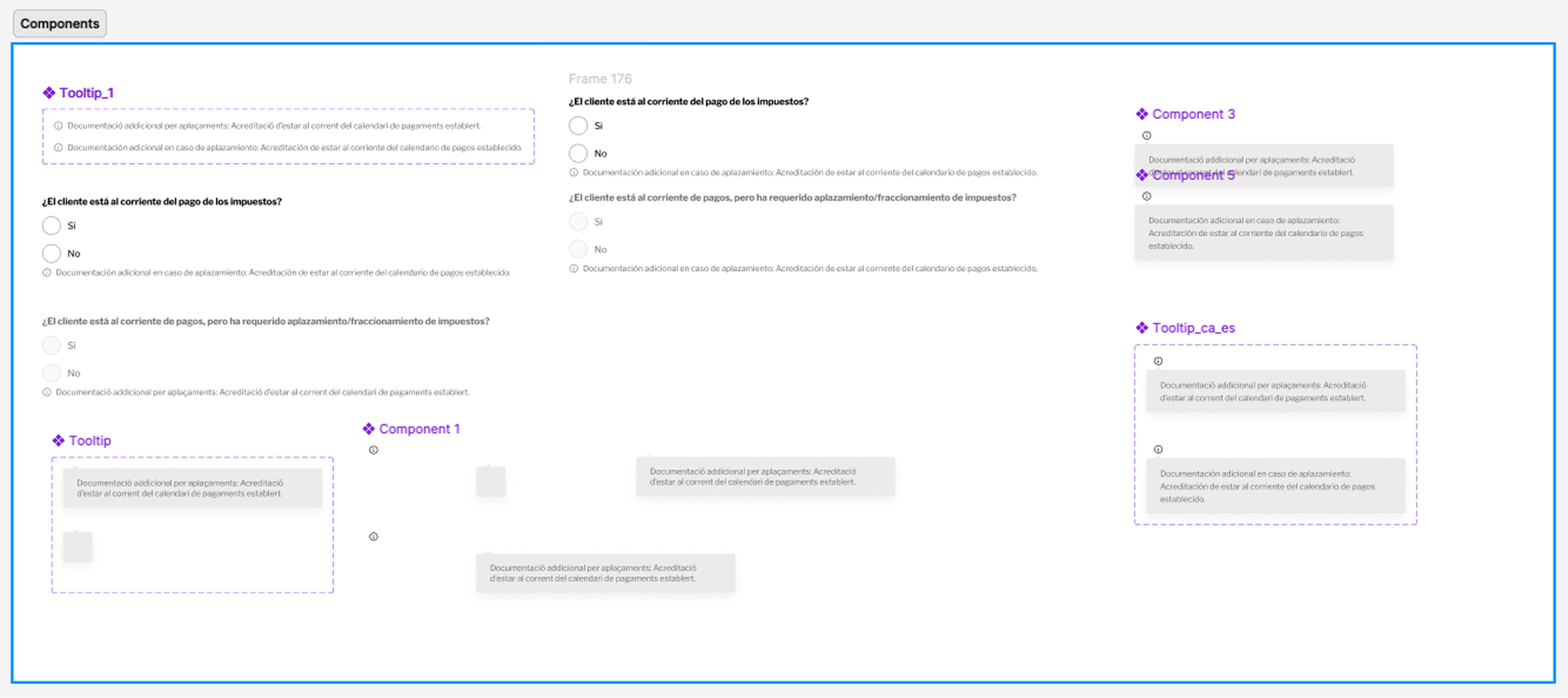The height and width of the screenshot is (698, 1568).
Task: Click small empty gray box in Tooltip frame
Action: pyautogui.click(x=78, y=546)
